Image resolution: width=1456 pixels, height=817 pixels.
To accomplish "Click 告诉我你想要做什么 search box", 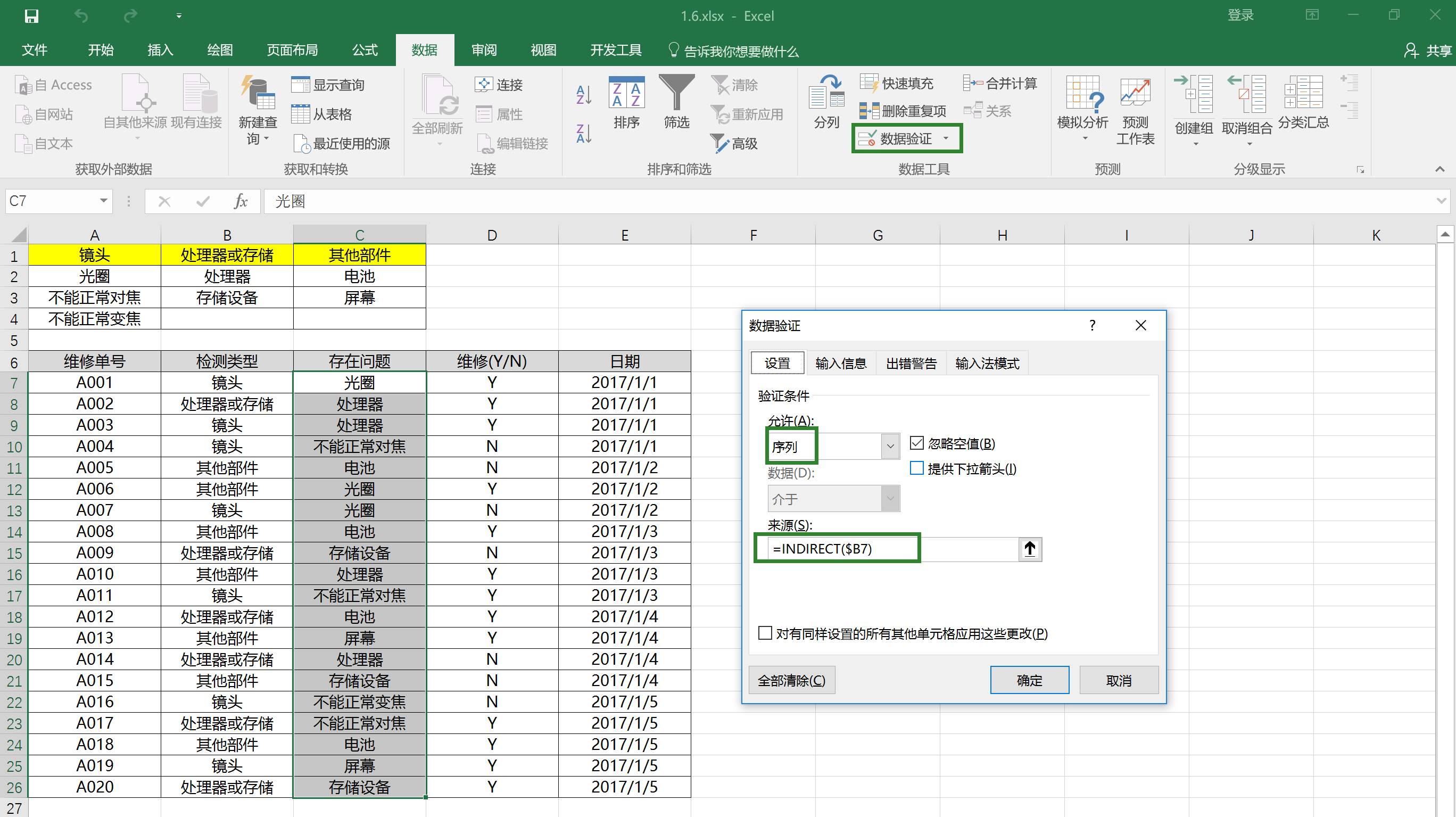I will [733, 52].
